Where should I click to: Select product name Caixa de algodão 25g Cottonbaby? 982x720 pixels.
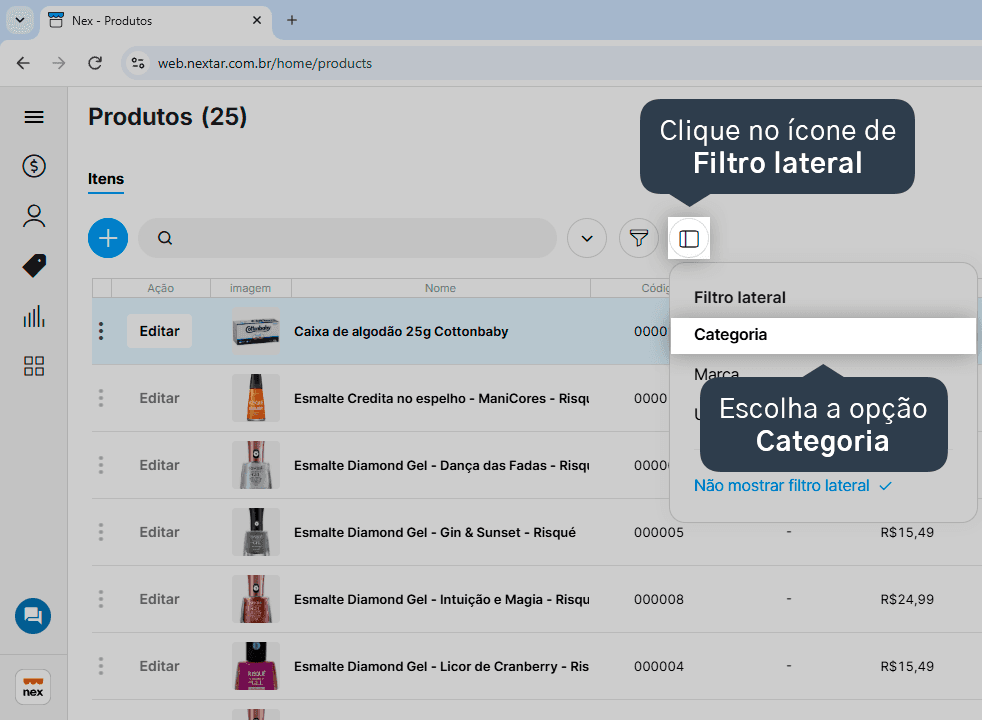pos(401,331)
